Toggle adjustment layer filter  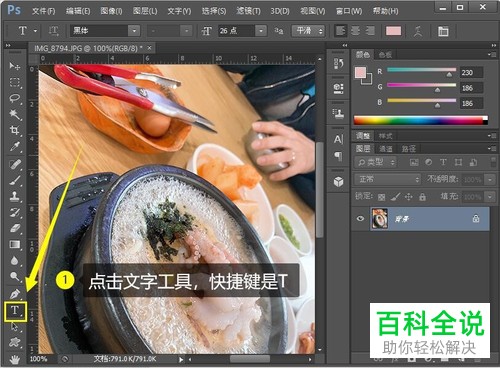click(429, 162)
